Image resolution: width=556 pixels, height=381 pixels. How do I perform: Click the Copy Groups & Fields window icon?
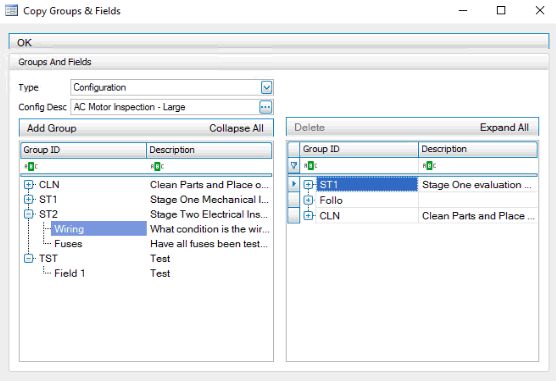tap(11, 11)
